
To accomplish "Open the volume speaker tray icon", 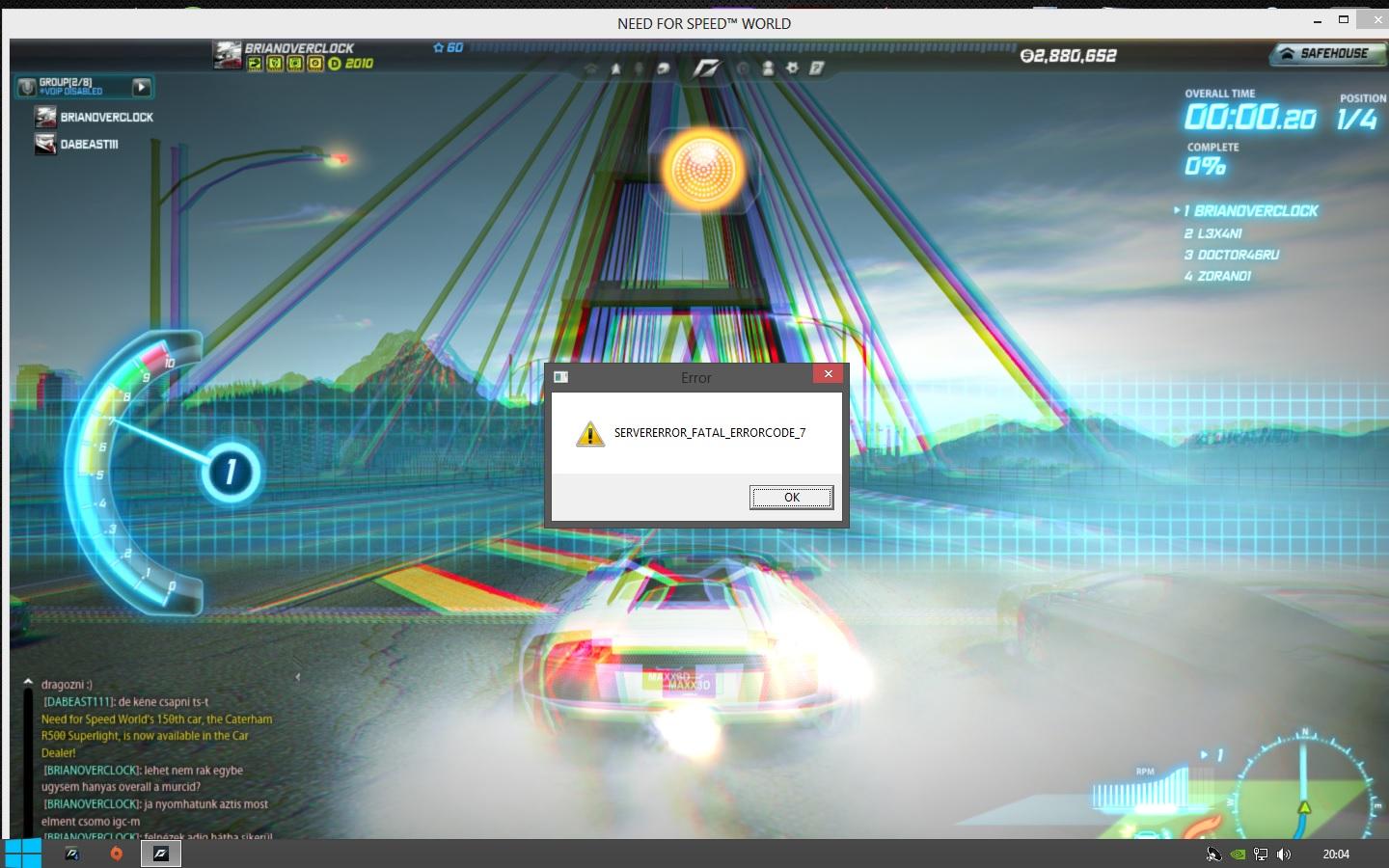I will (1284, 854).
